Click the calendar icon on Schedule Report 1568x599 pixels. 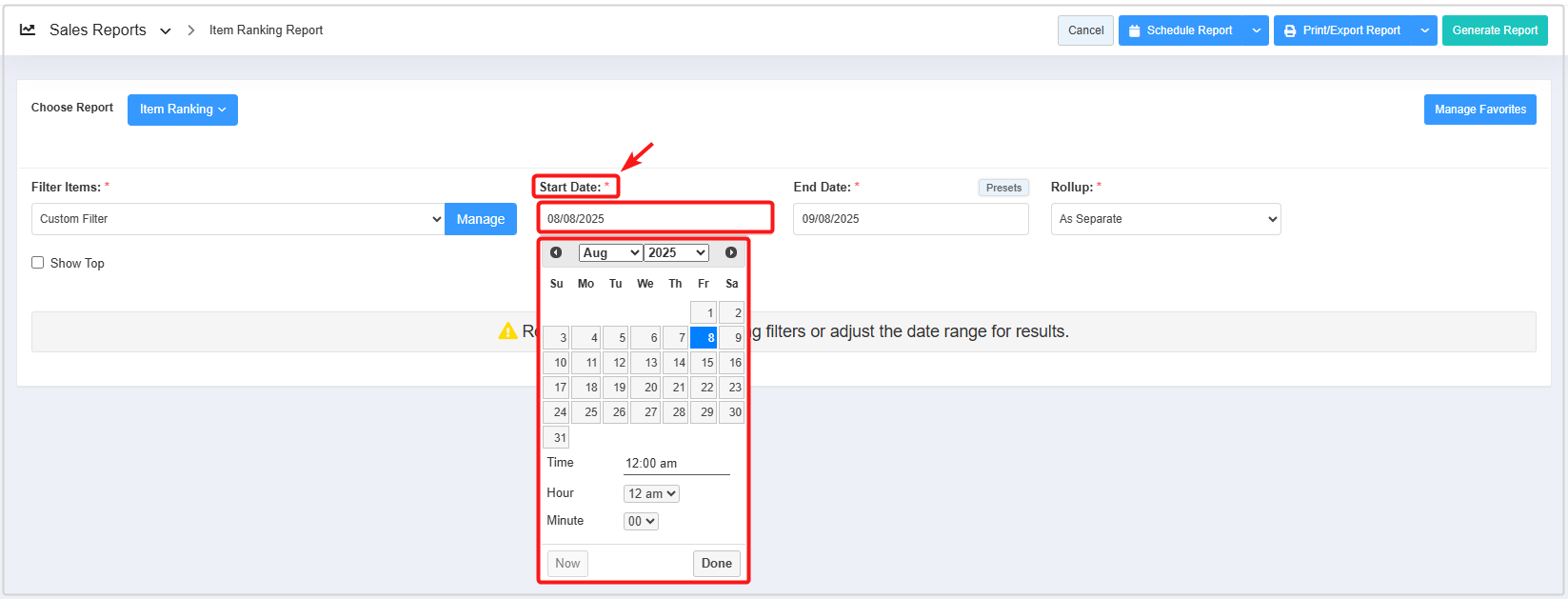(x=1134, y=30)
